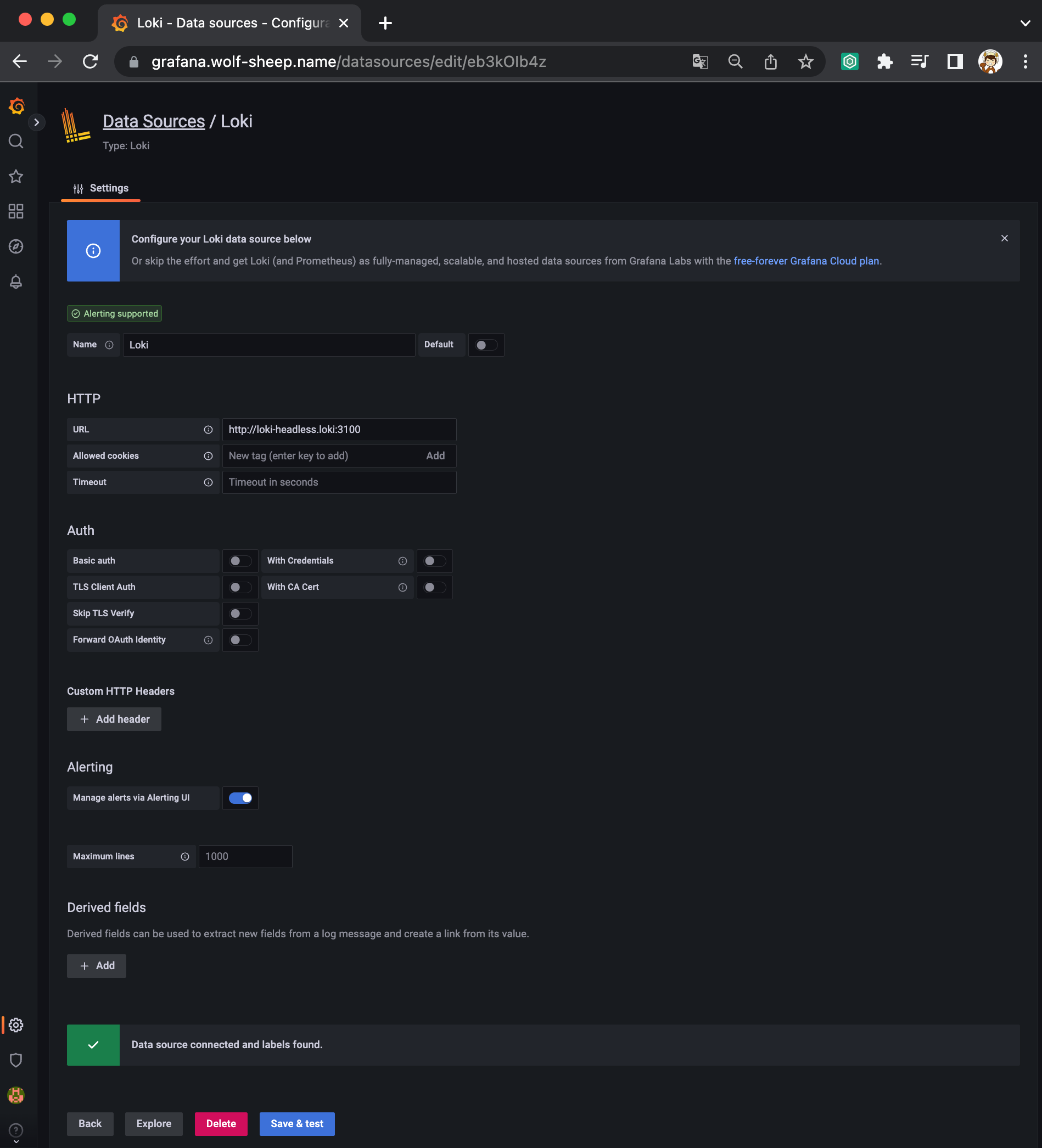Toggle Forward OAuth Identity switch
Image resolution: width=1042 pixels, height=1148 pixels.
tap(240, 640)
